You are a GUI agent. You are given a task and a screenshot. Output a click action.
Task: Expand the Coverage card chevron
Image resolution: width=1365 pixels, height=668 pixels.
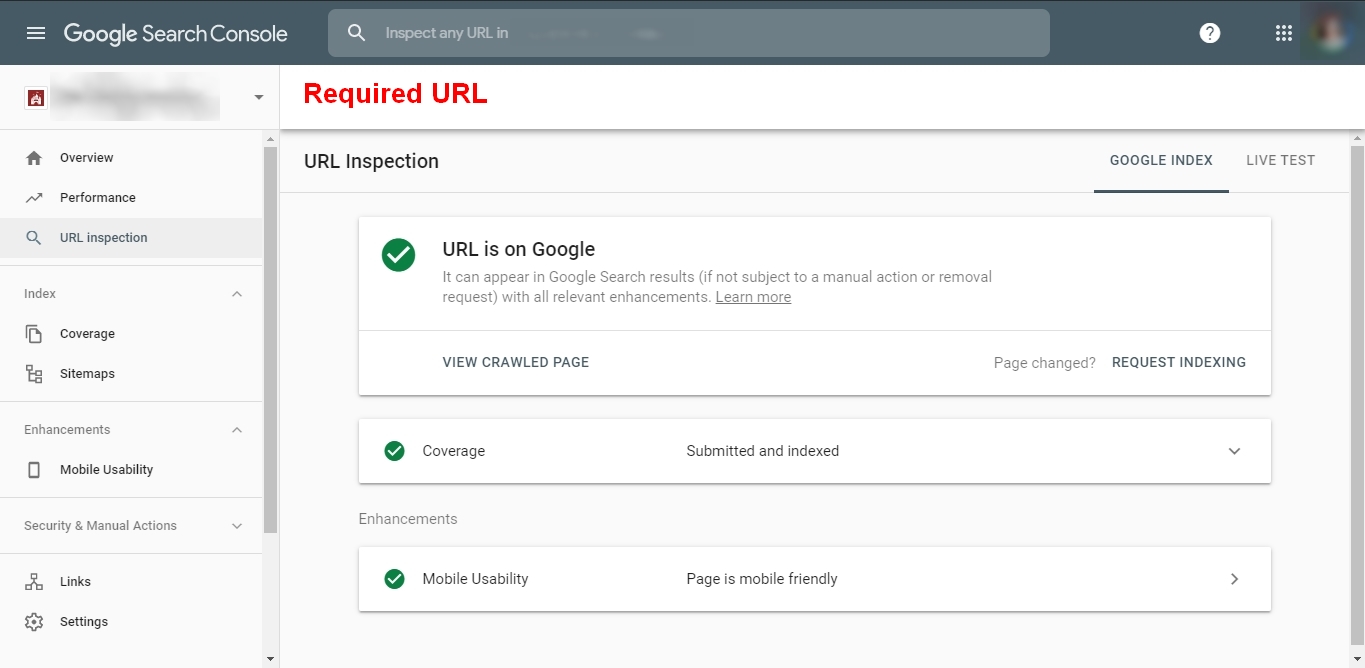(x=1234, y=451)
